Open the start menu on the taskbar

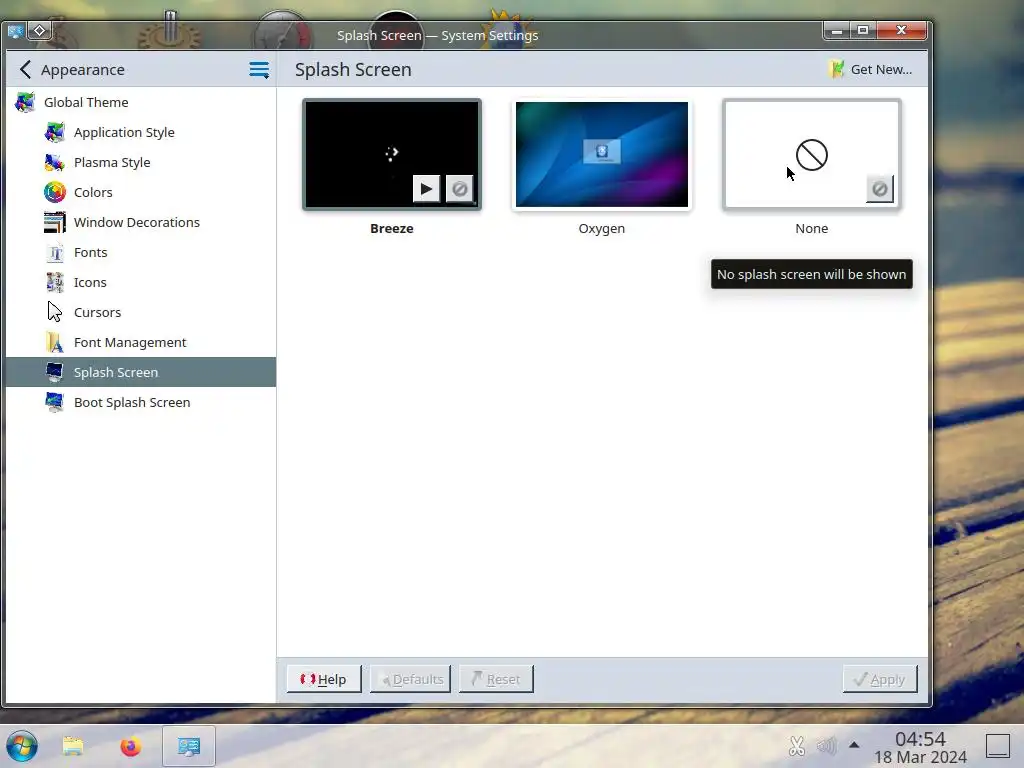click(22, 746)
